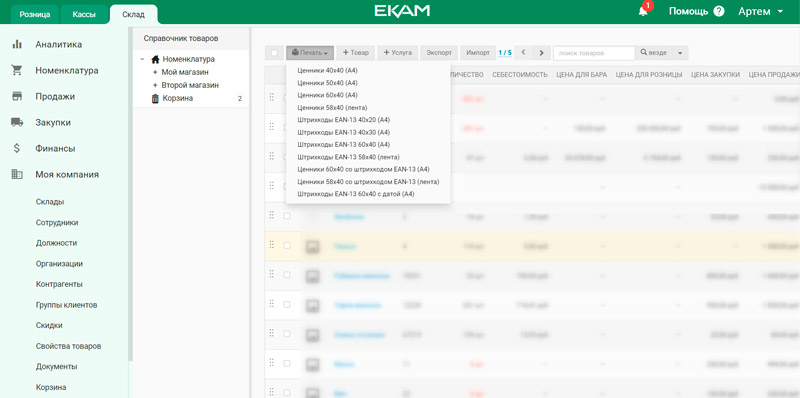Go to next page arrow
Screen dimensions: 800x398
coord(541,53)
